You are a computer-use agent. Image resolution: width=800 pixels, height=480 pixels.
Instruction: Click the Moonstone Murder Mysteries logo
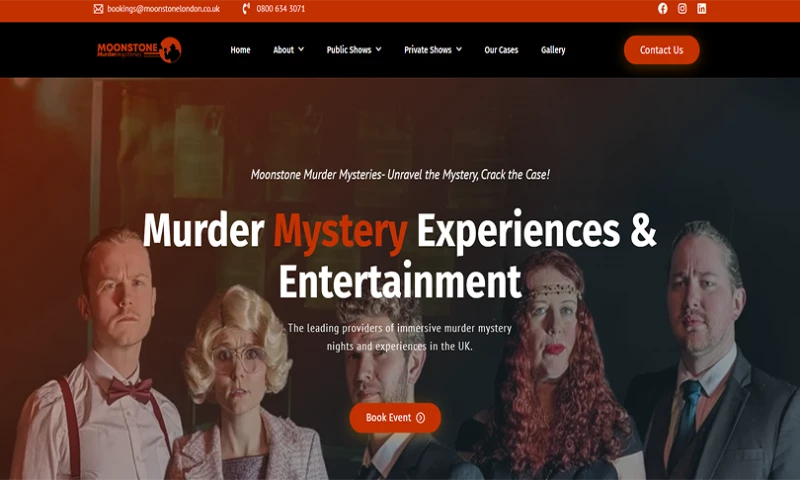click(139, 50)
